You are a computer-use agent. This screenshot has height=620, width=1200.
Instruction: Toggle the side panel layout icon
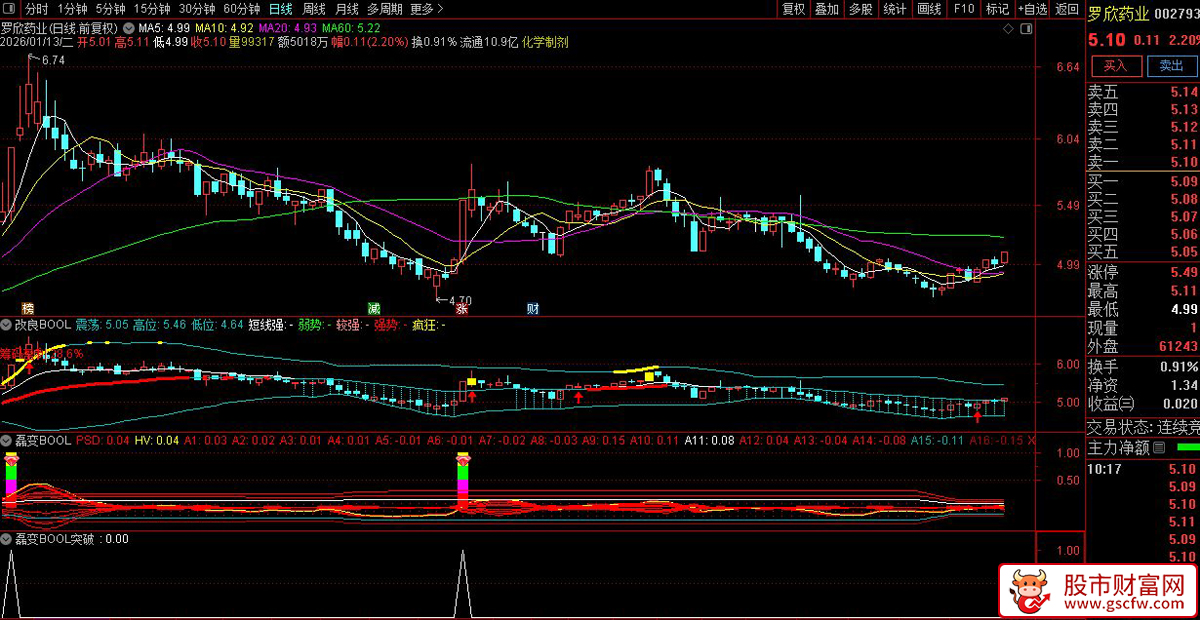1027,29
